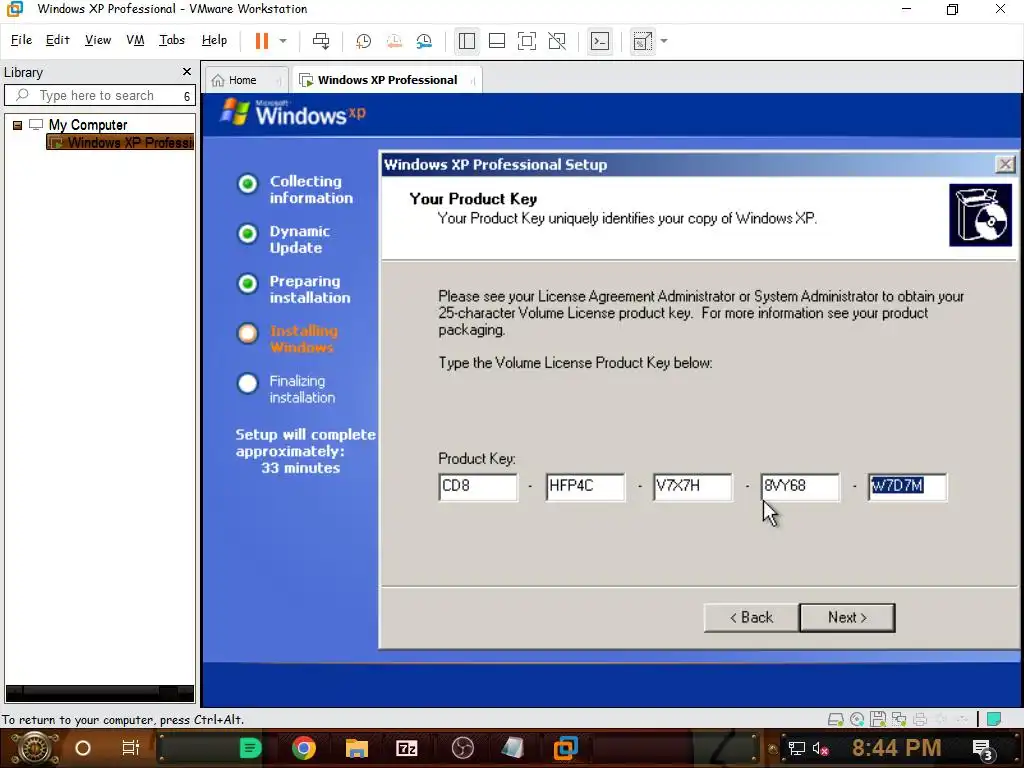Screen dimensions: 1024x768
Task: Click the network tray icon
Action: coord(796,748)
